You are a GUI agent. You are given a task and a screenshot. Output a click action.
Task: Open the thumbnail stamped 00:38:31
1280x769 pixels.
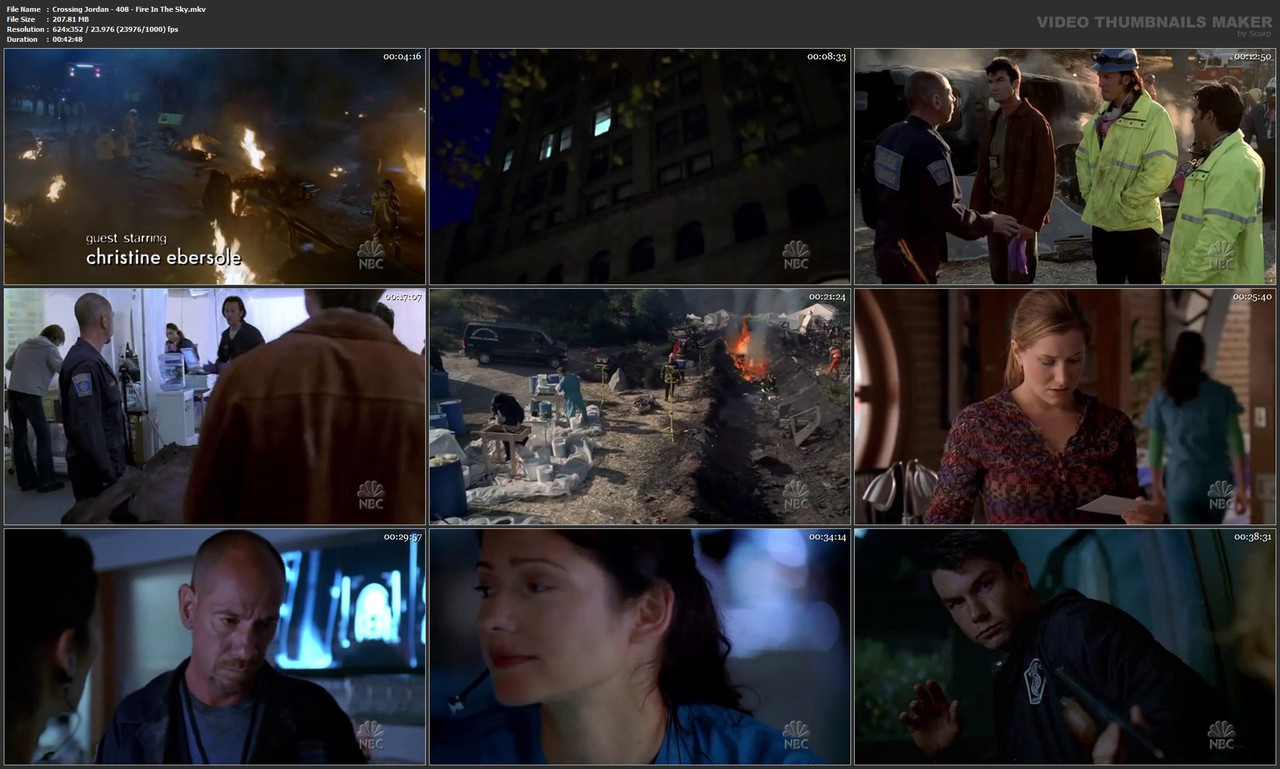coord(1065,647)
